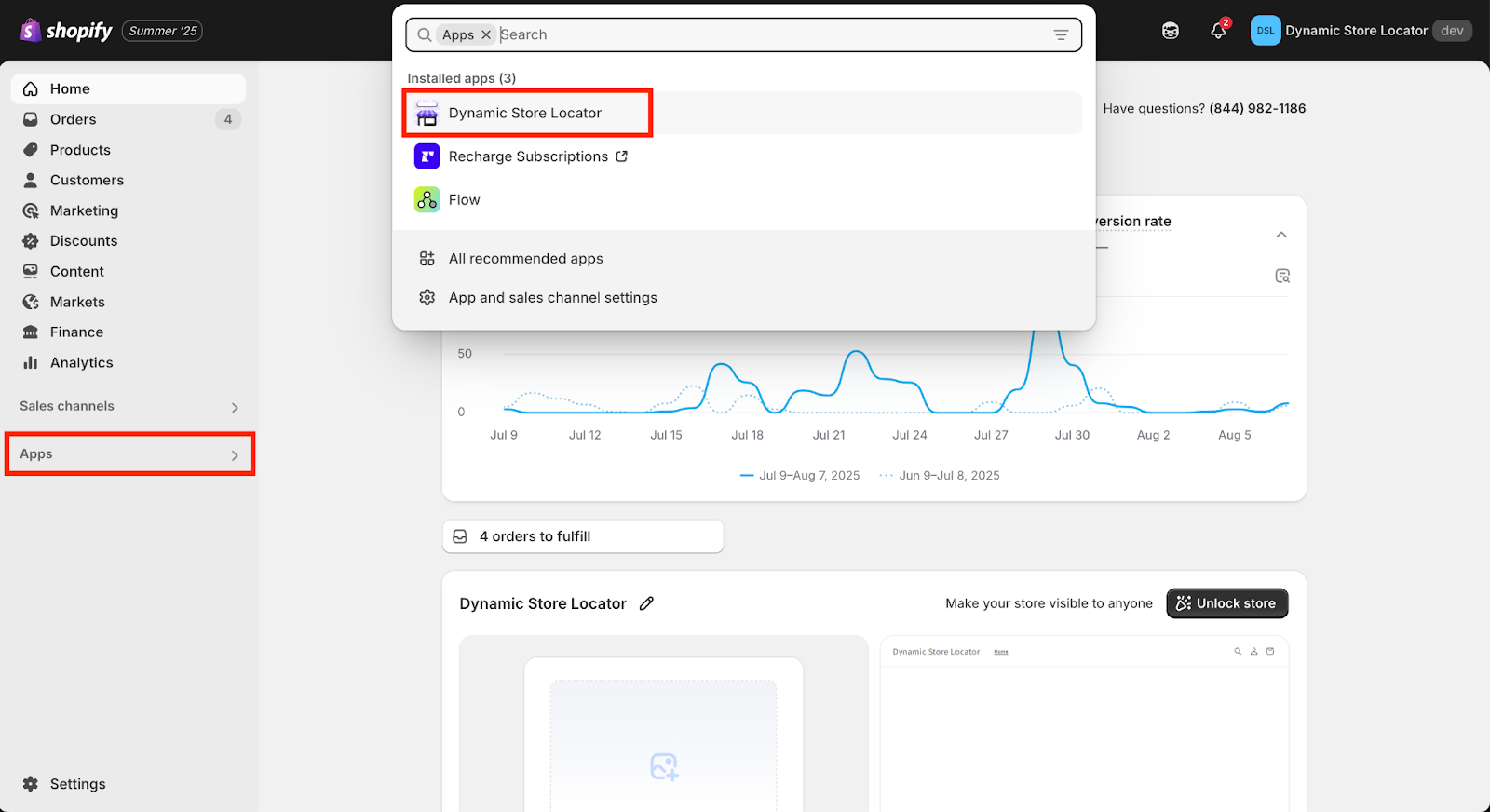Expand the Apps section chevron
The width and height of the screenshot is (1490, 812).
[x=235, y=455]
